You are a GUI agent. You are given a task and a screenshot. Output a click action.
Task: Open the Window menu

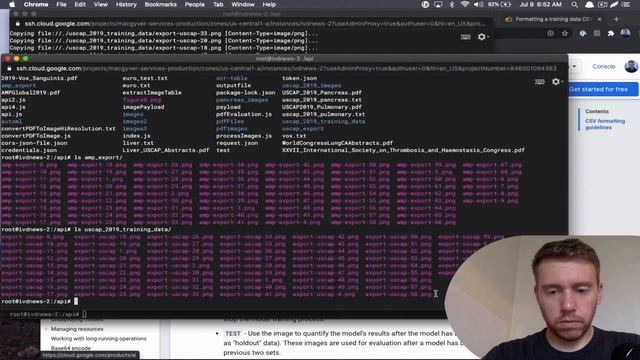click(243, 4)
